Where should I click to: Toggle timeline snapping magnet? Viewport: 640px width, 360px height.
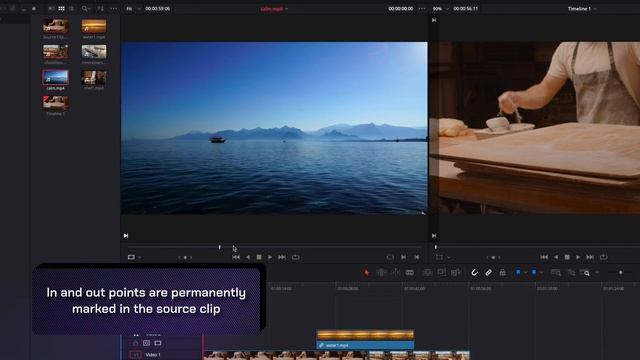[x=474, y=273]
